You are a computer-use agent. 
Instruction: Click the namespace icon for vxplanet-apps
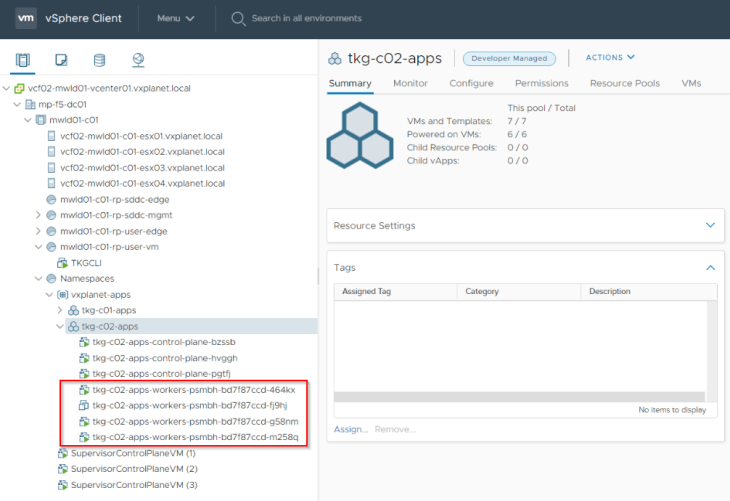click(x=62, y=295)
